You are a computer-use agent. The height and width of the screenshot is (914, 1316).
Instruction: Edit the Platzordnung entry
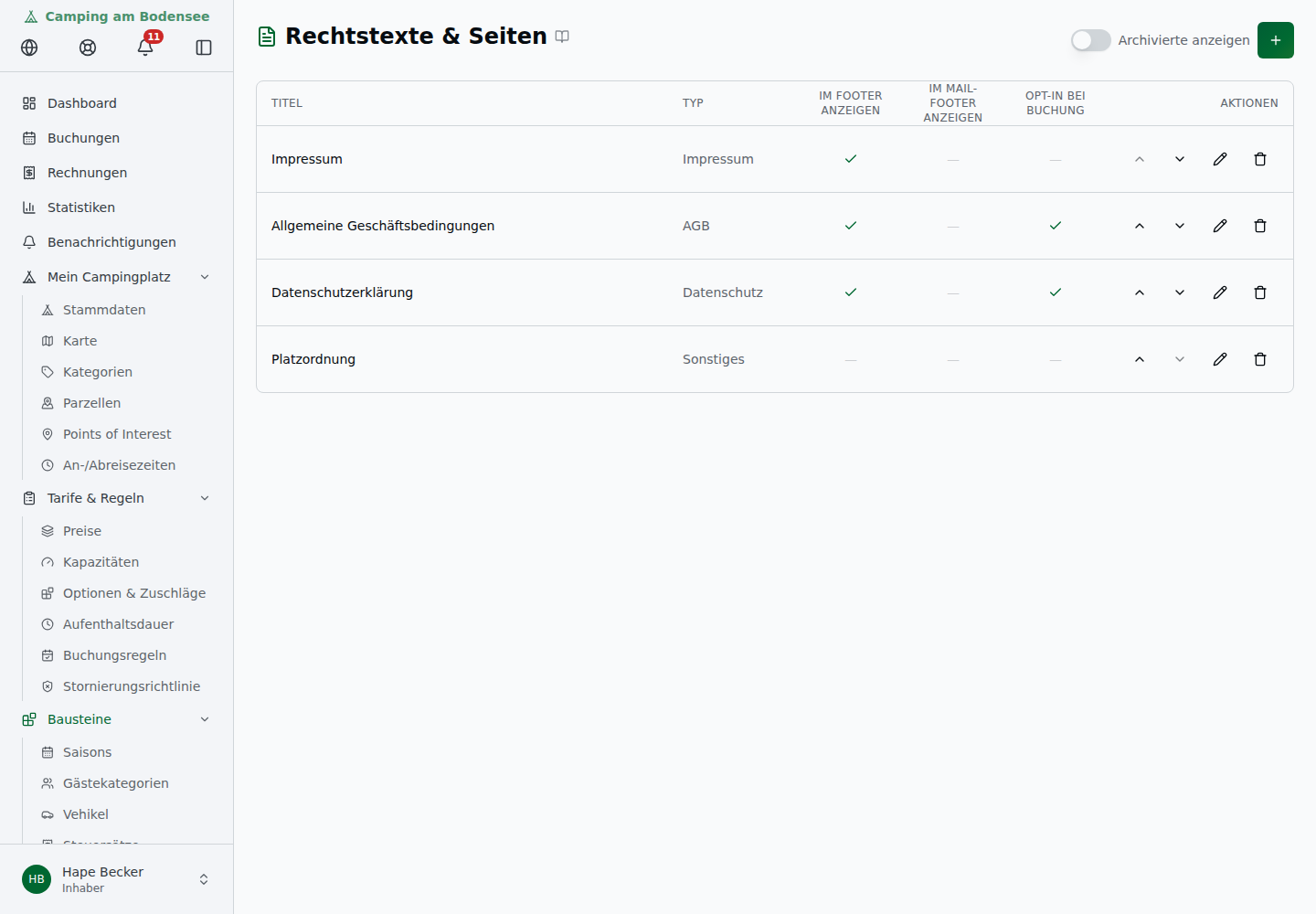point(1220,359)
